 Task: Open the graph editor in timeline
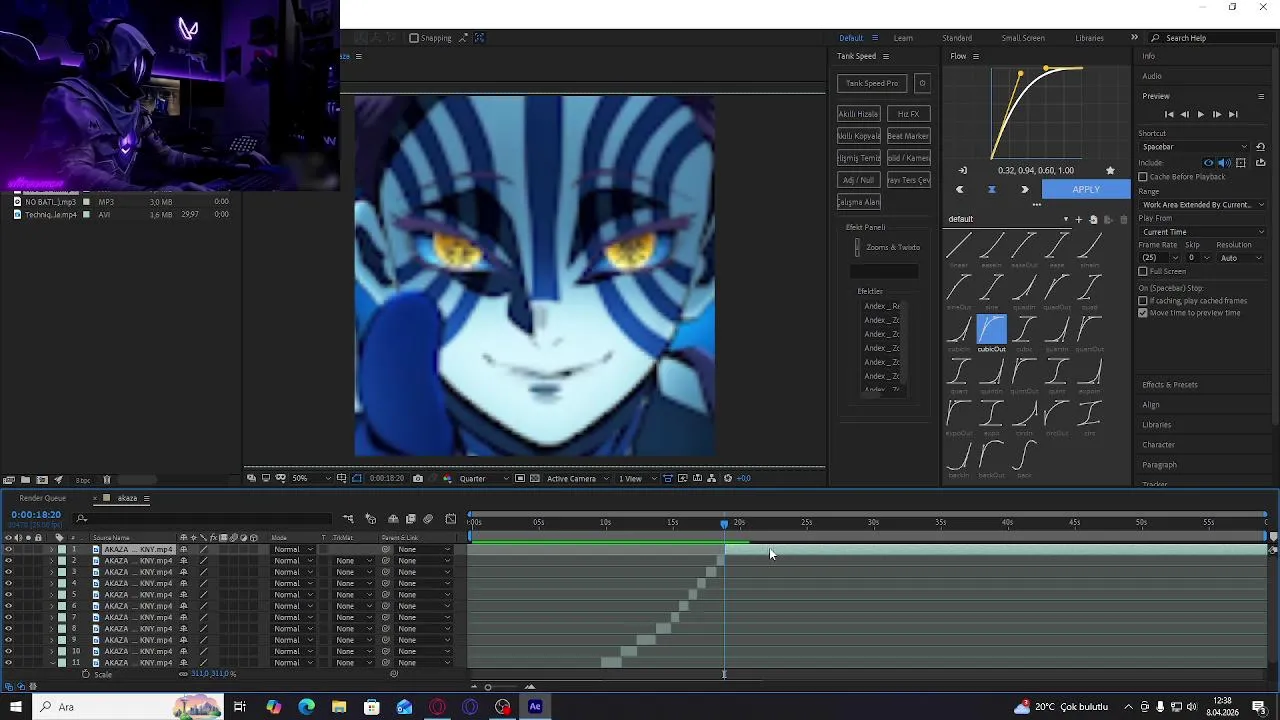[450, 519]
